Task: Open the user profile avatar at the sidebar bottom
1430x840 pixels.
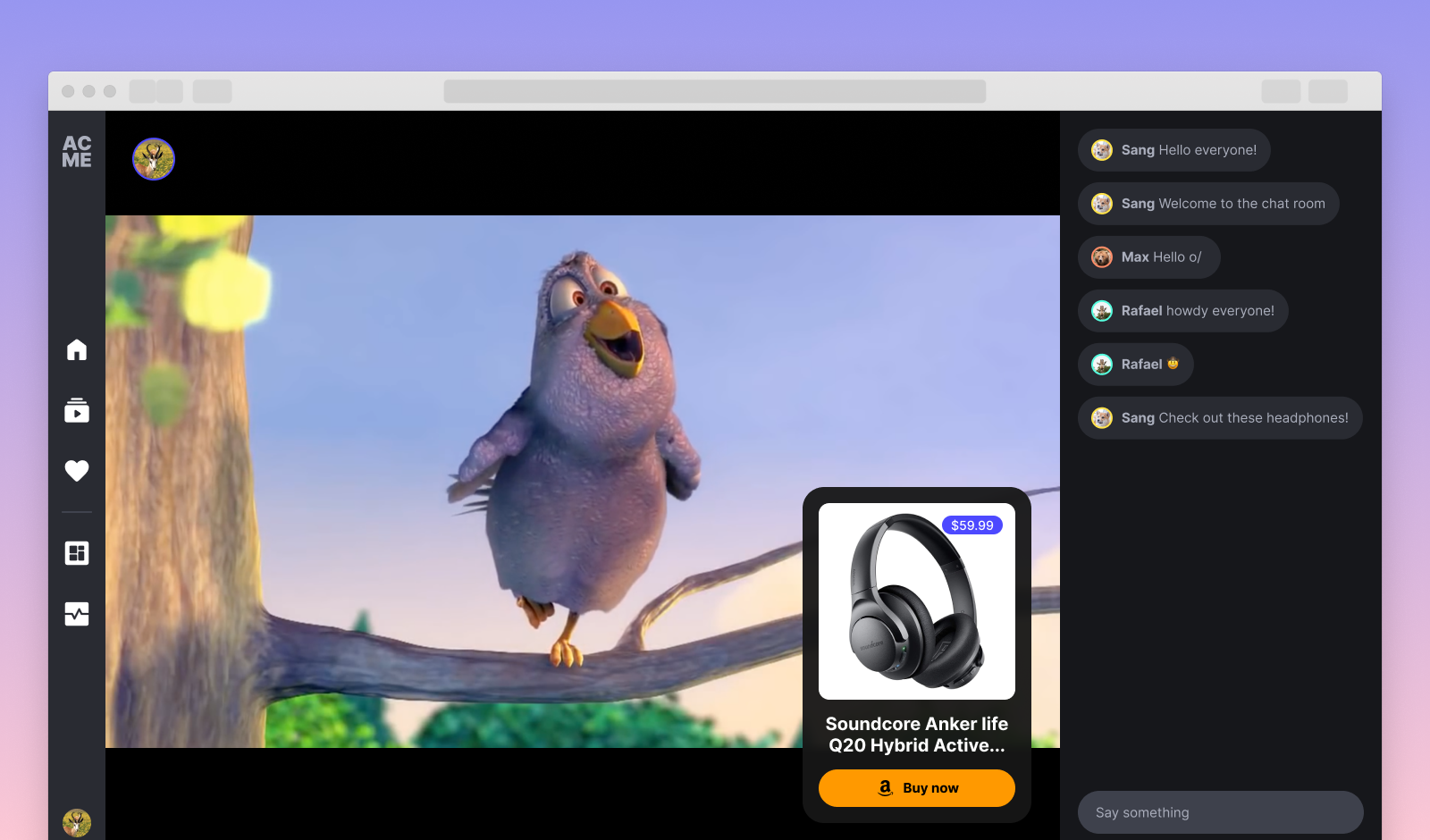Action: coord(77,822)
